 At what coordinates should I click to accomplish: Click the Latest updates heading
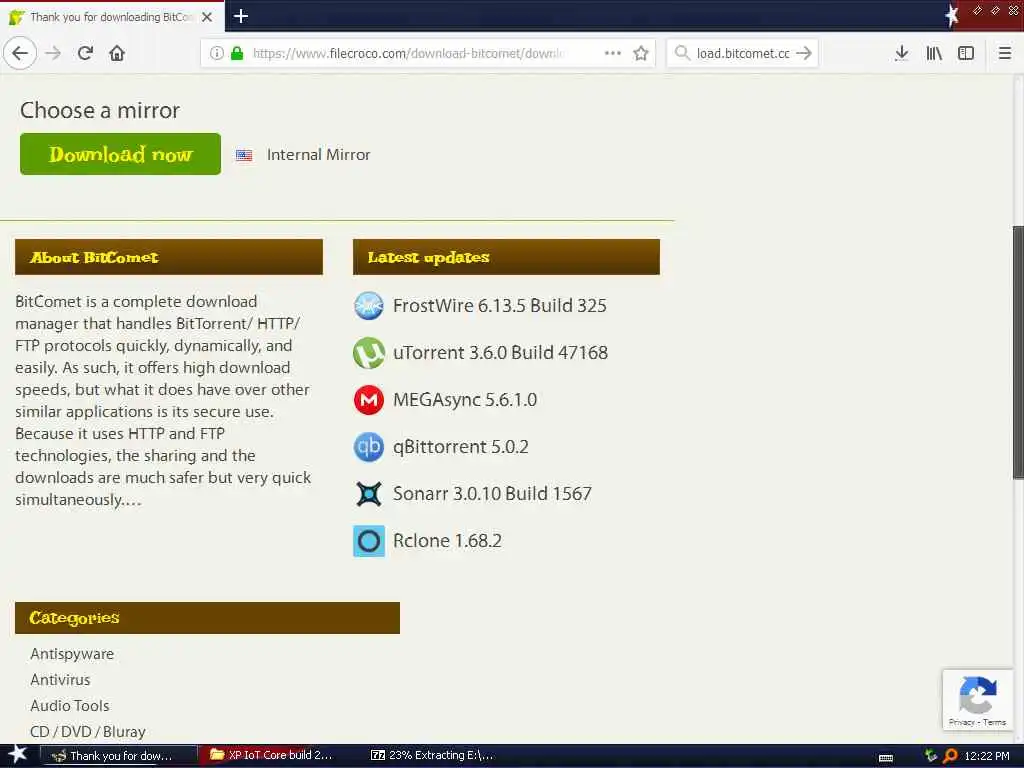(x=428, y=257)
